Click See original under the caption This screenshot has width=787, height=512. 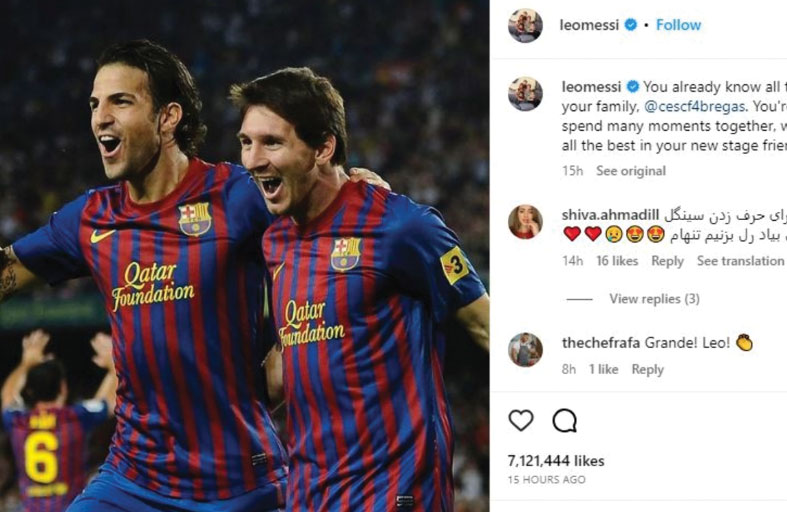tap(631, 171)
